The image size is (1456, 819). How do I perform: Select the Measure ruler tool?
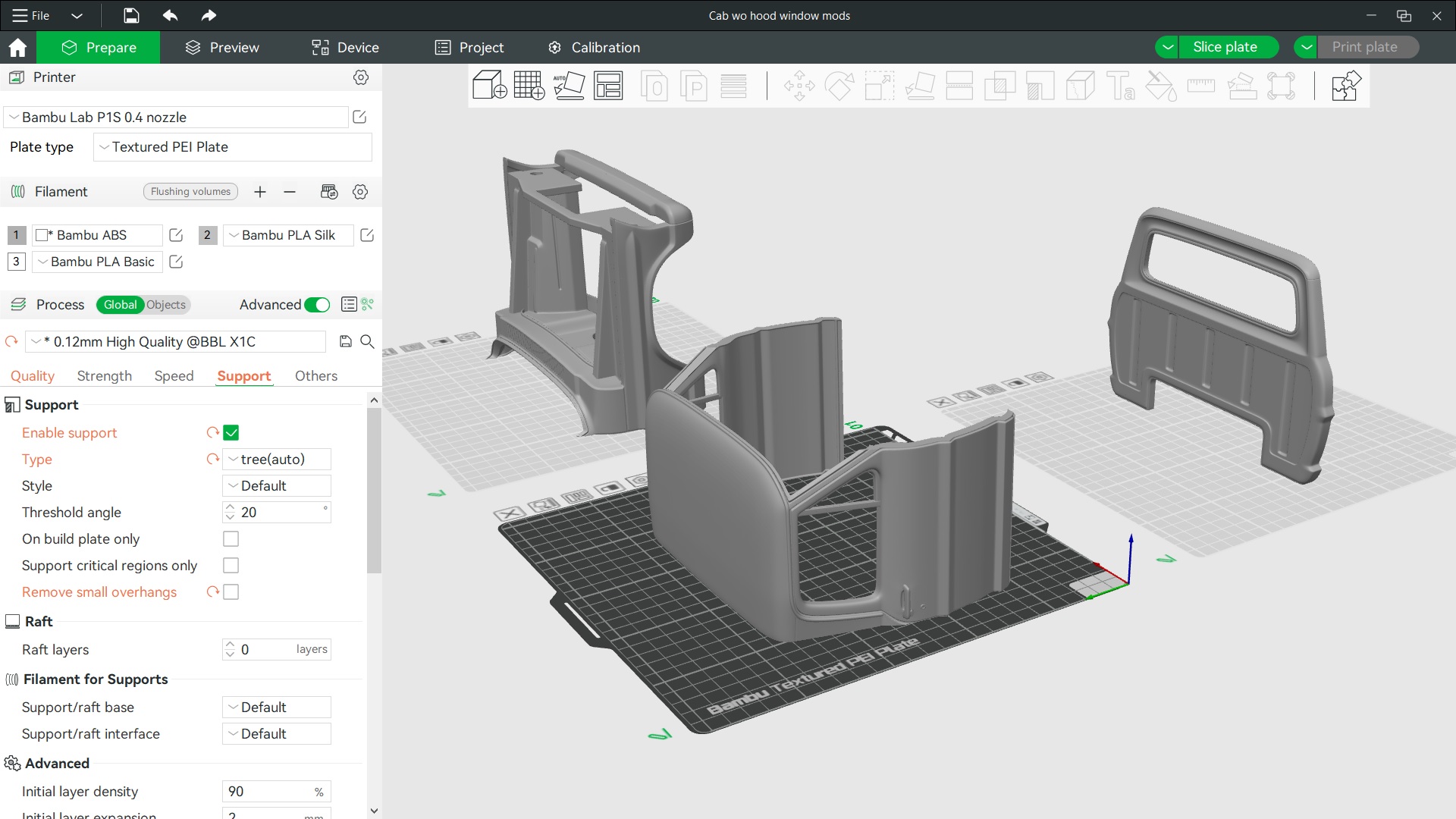click(x=1201, y=86)
